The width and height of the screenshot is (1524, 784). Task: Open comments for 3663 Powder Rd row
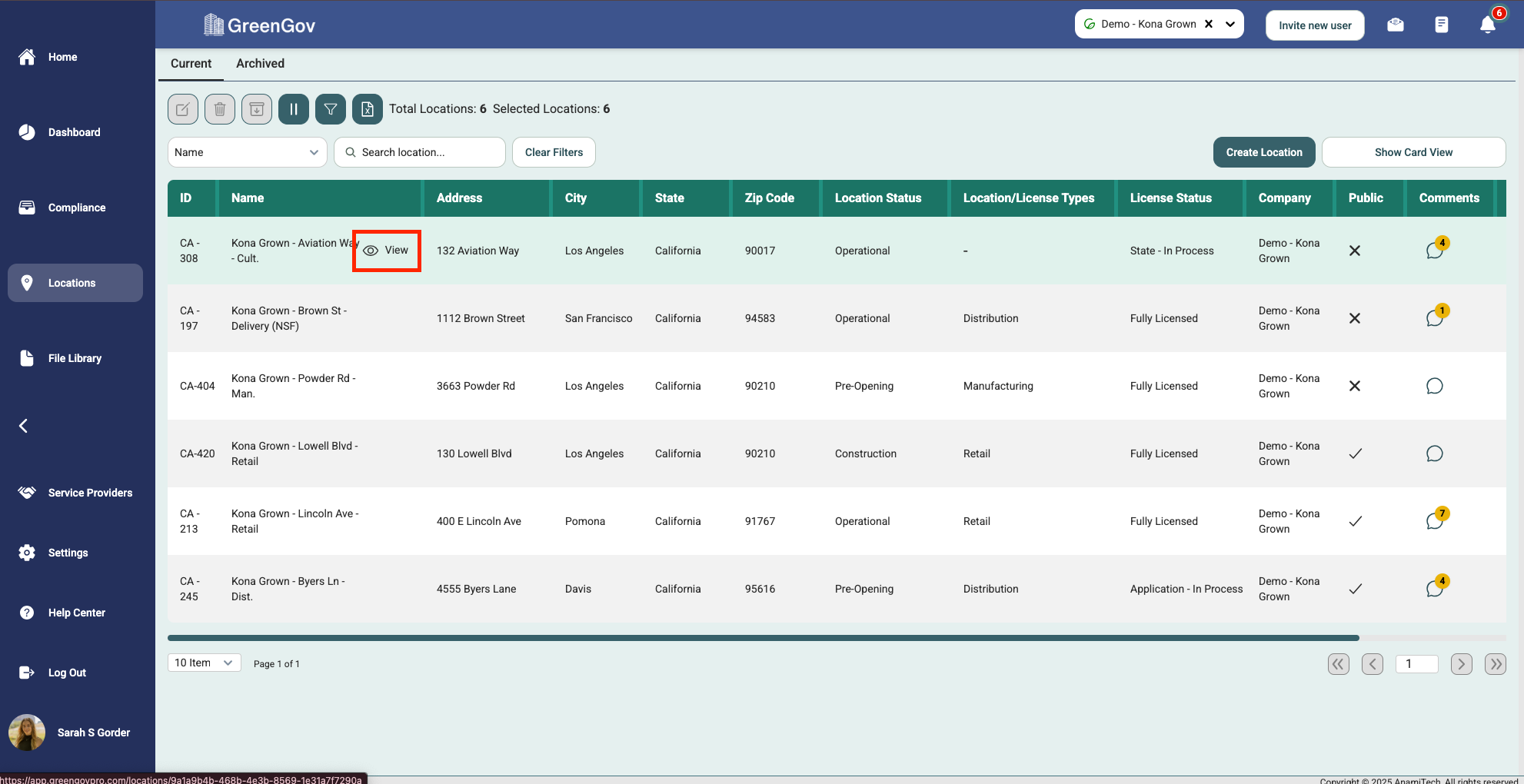(x=1435, y=386)
